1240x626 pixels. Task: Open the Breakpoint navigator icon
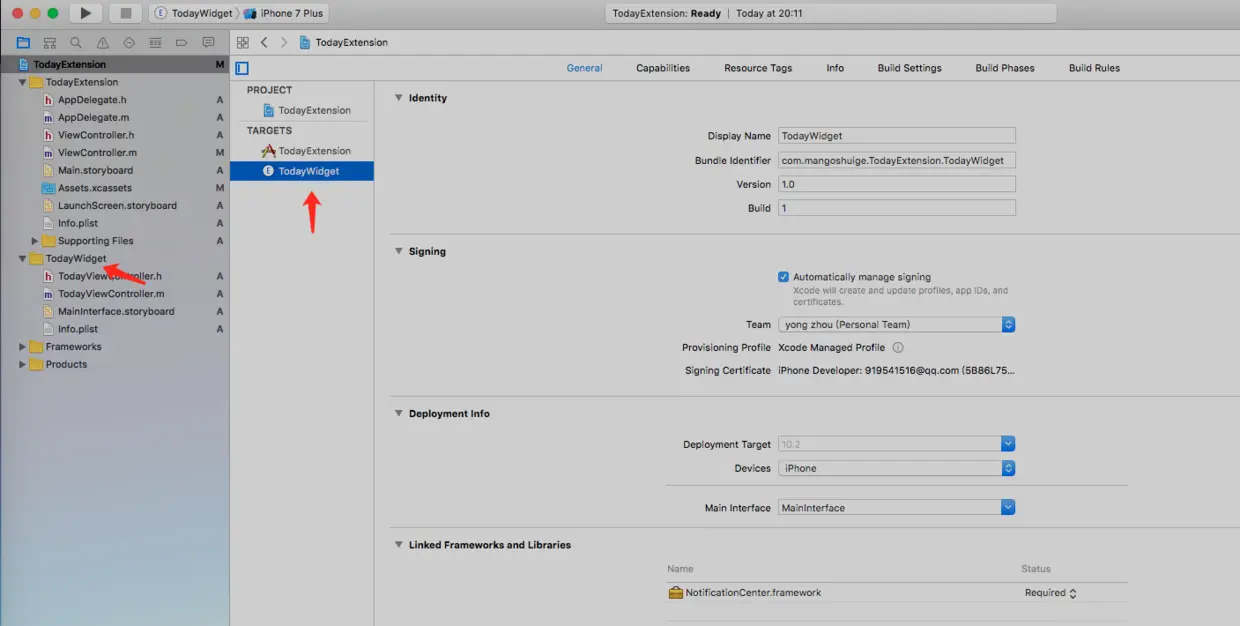pyautogui.click(x=182, y=43)
